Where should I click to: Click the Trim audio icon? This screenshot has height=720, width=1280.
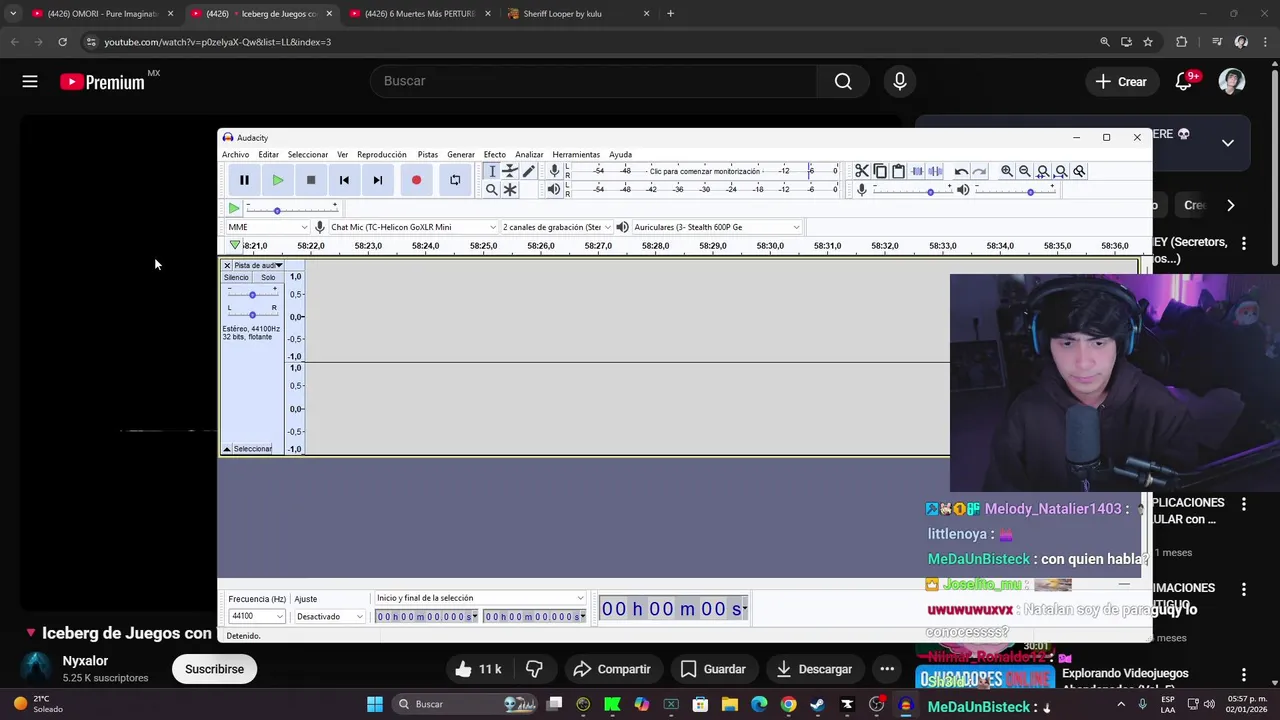tap(917, 171)
